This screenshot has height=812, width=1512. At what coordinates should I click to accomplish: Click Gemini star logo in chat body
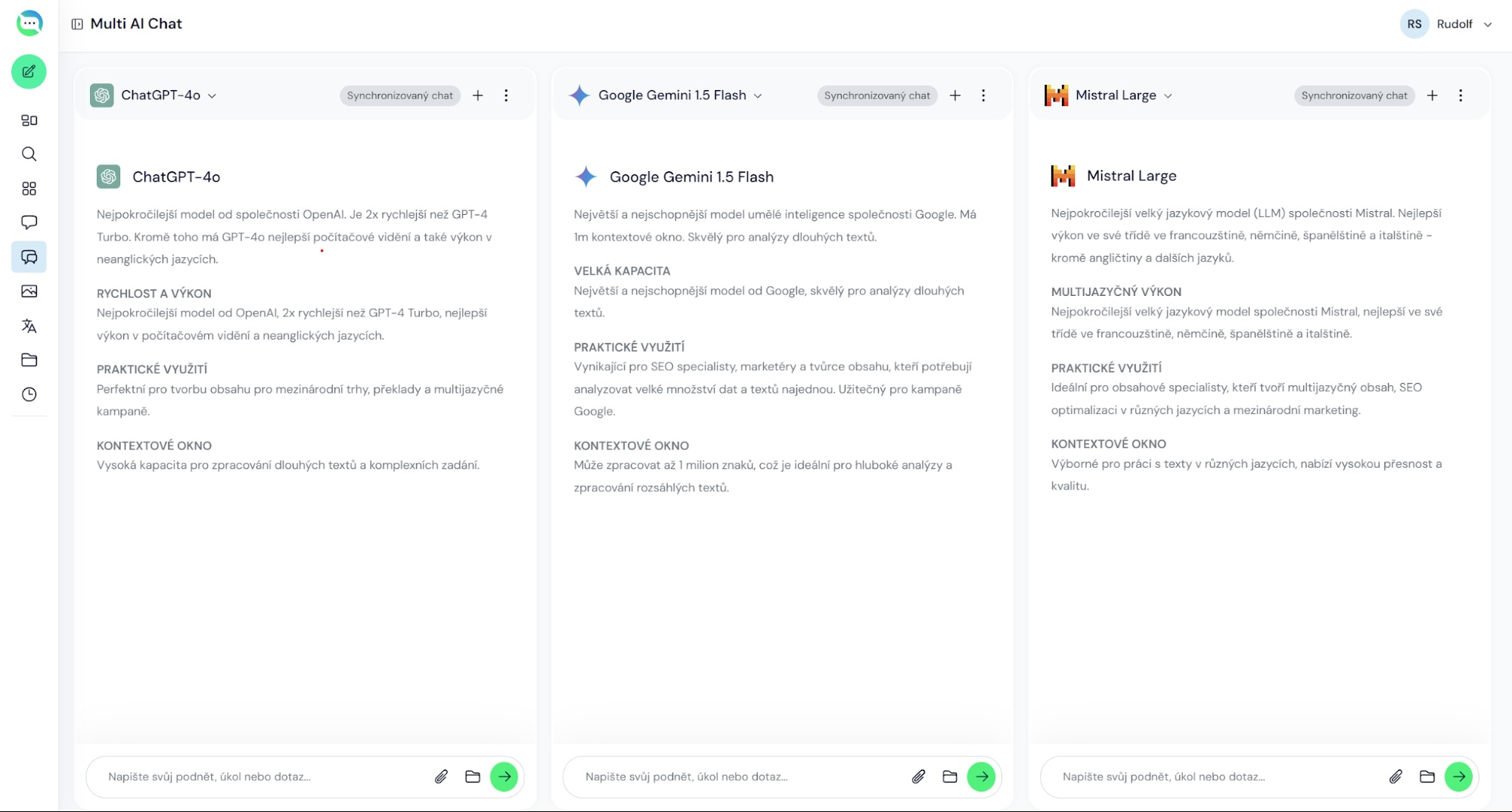586,177
